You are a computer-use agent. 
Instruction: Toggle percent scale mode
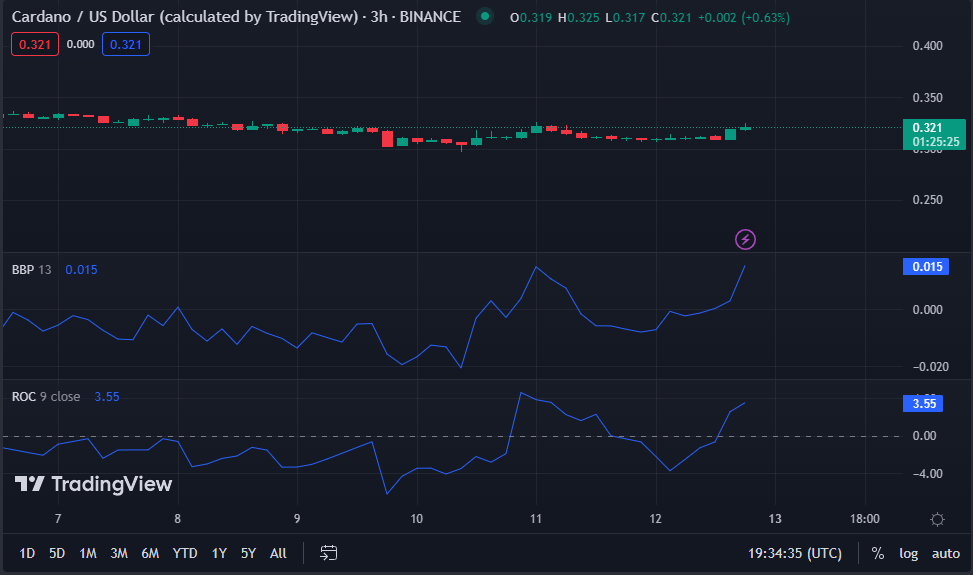click(x=877, y=553)
